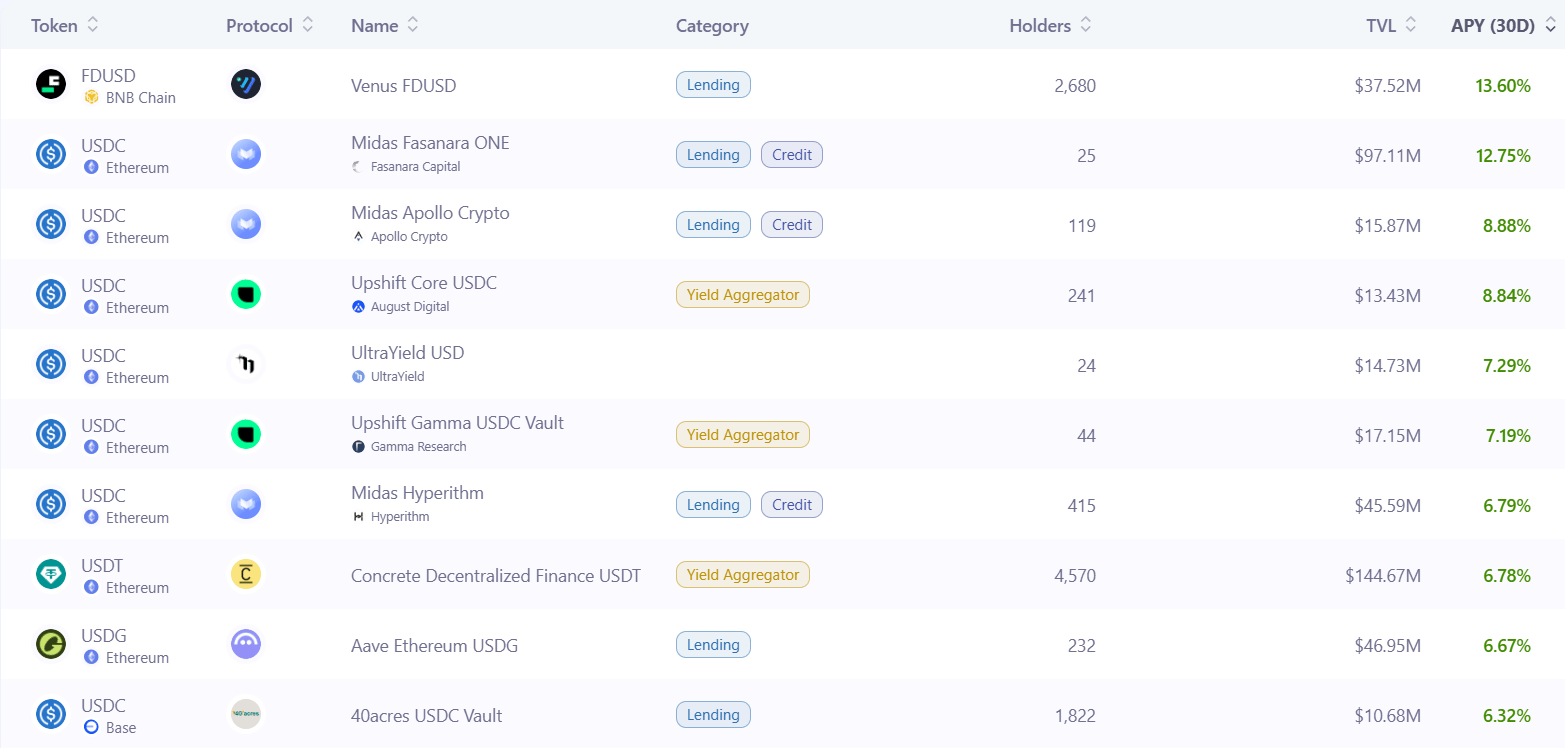1565x748 pixels.
Task: Click the Aave protocol icon
Action: (245, 645)
